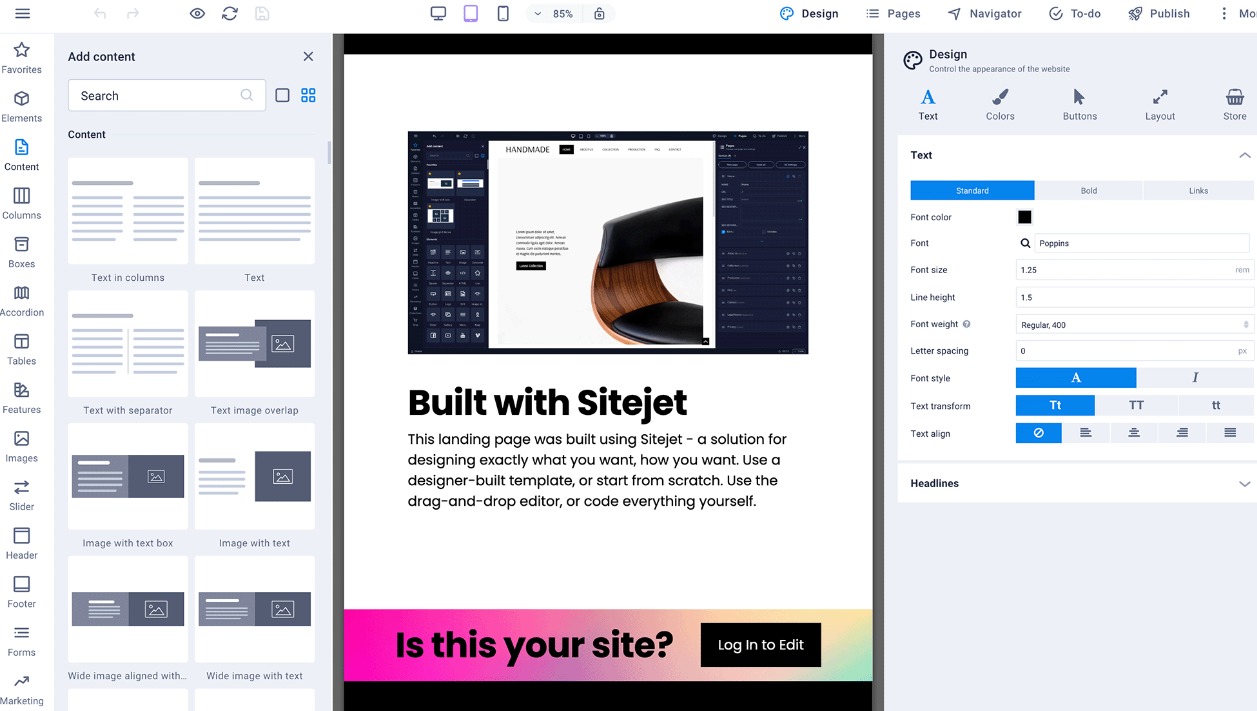The height and width of the screenshot is (711, 1257).
Task: Open the Buttons design tab
Action: click(1080, 104)
